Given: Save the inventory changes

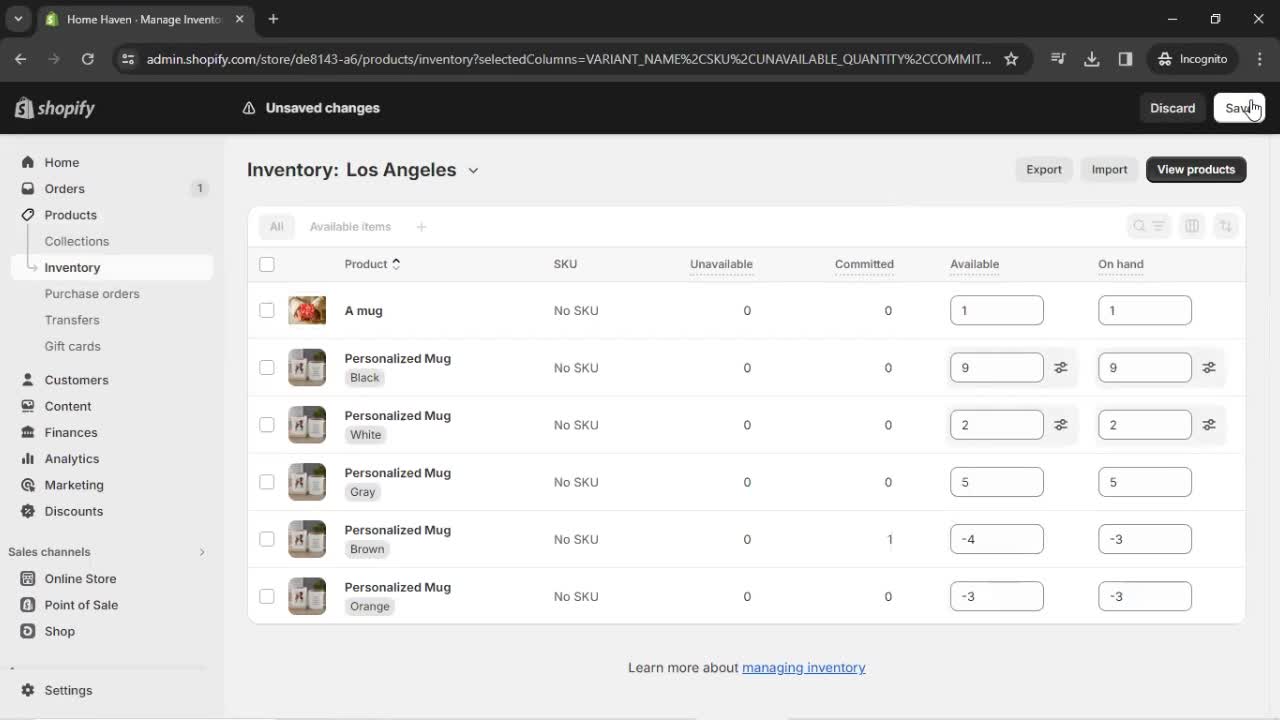Looking at the screenshot, I should tap(1239, 108).
